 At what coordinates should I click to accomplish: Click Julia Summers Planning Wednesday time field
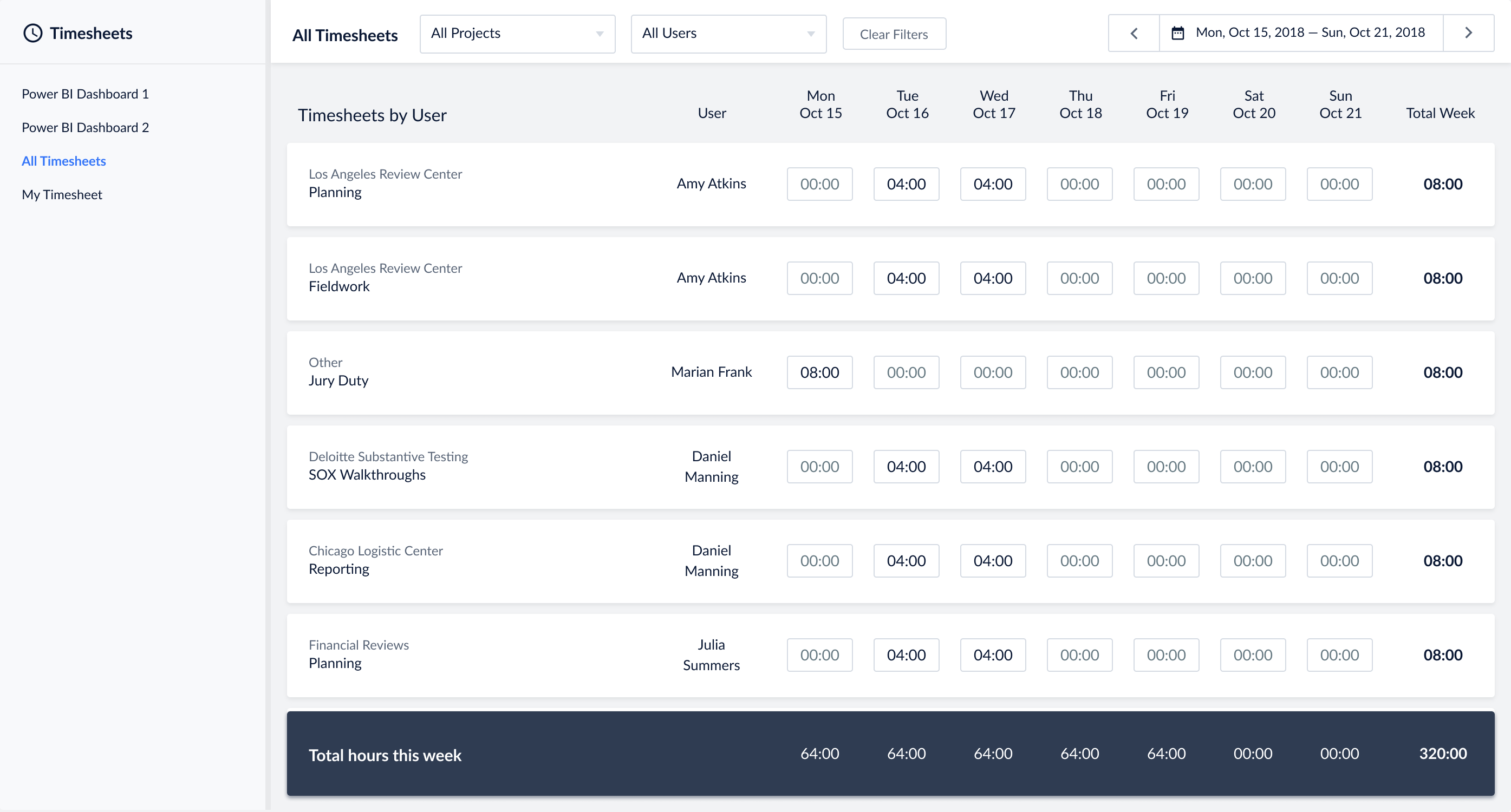(x=993, y=655)
